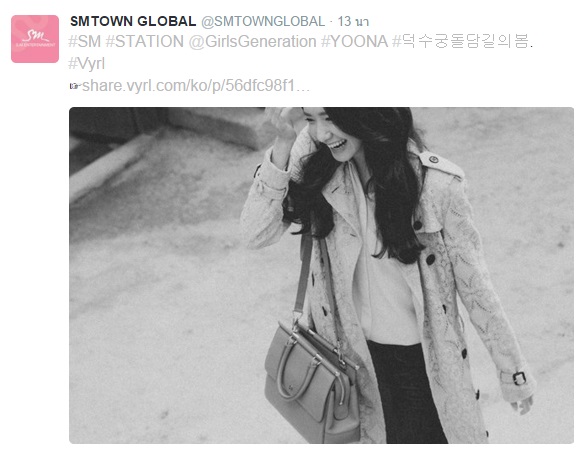Open the tweet's 13 นา timestamp
Image resolution: width=580 pixels, height=452 pixels.
coord(353,21)
